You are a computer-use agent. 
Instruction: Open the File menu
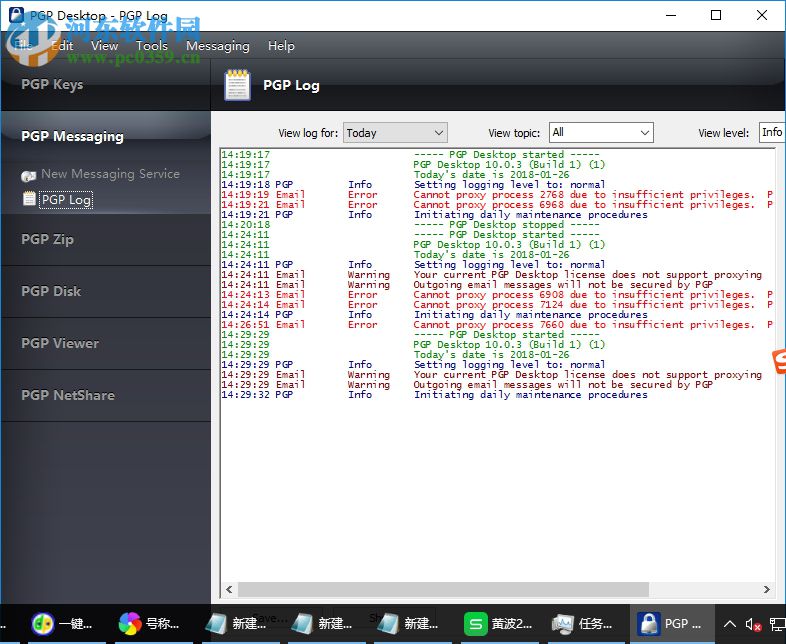(x=24, y=46)
